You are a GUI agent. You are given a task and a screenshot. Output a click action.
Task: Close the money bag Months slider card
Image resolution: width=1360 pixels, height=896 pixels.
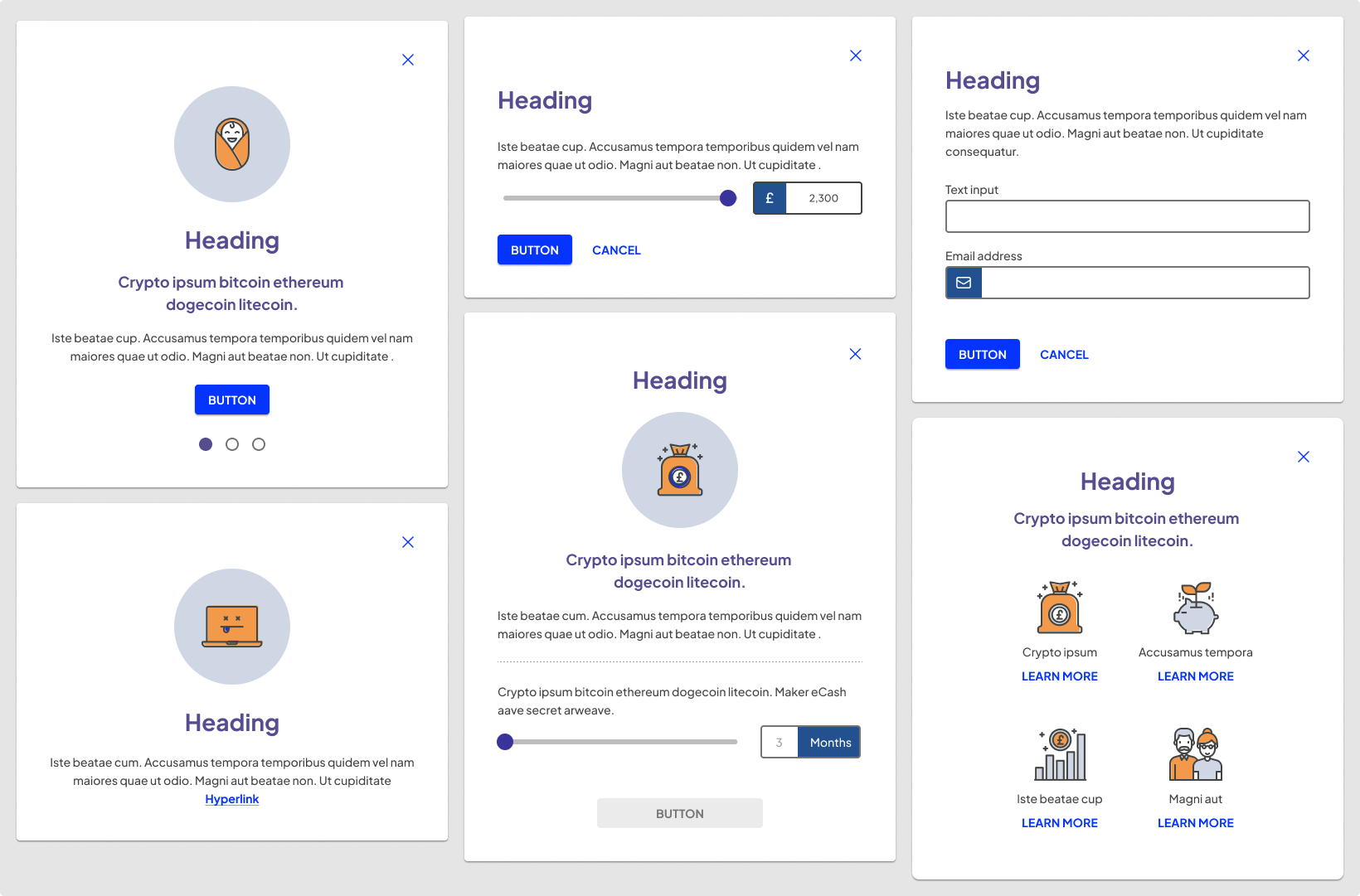[856, 354]
